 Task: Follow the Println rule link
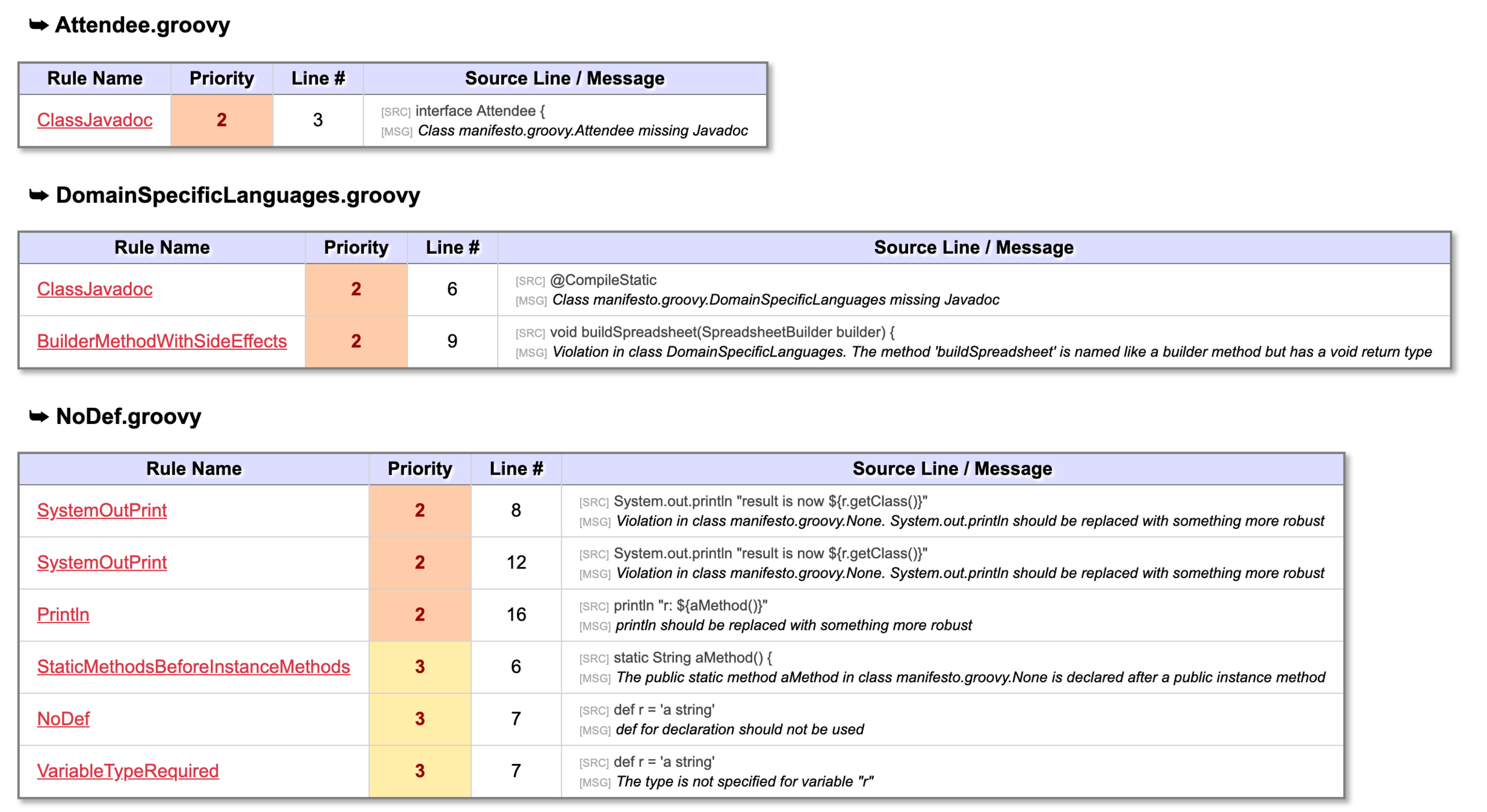63,614
